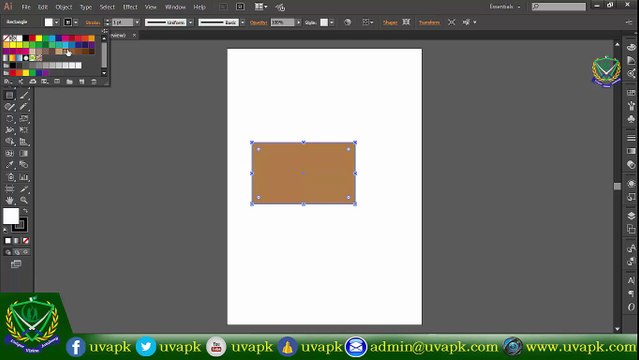Image resolution: width=639 pixels, height=360 pixels.
Task: Reset to default fill and stroke
Action: [5, 230]
